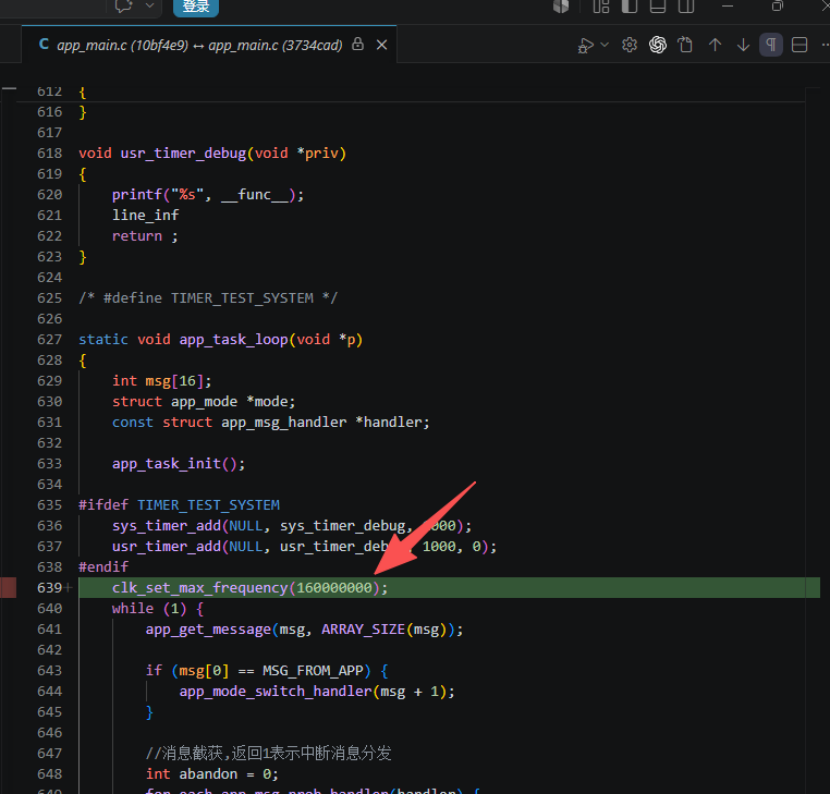Screen dimensions: 830x794
Task: Click the Run and Debug icon
Action: click(x=585, y=46)
